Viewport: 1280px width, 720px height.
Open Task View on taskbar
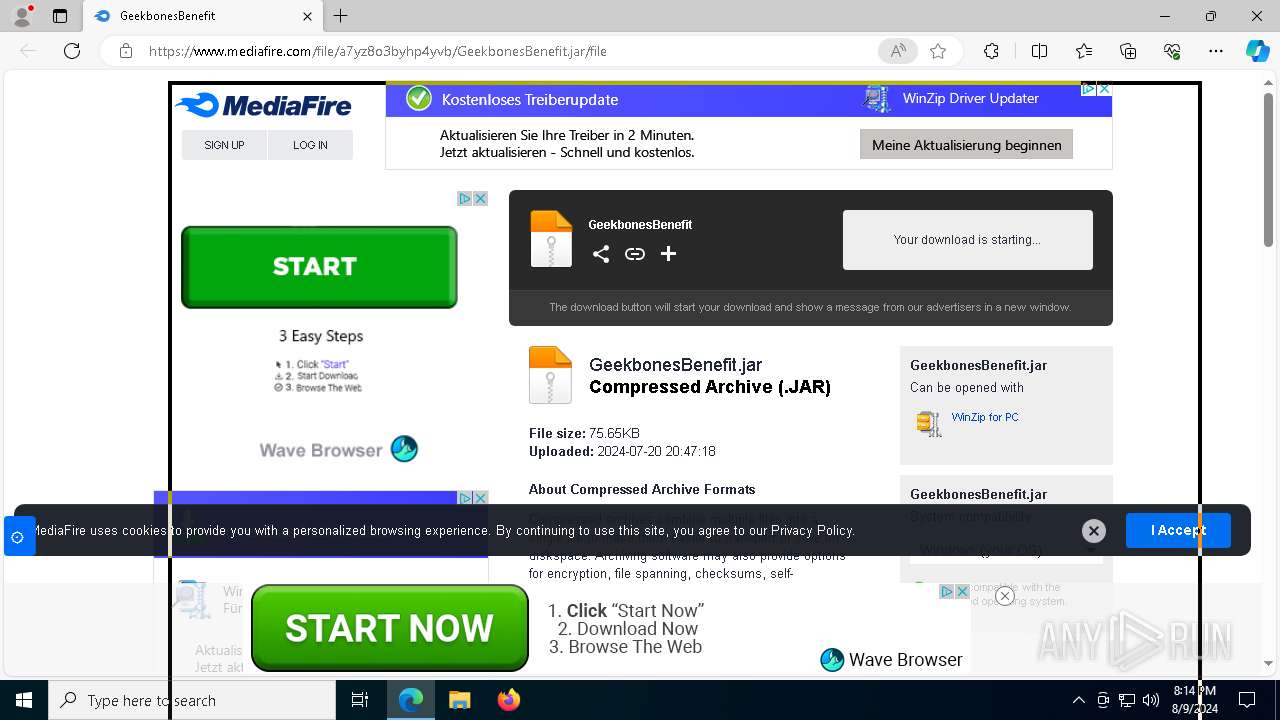click(360, 700)
